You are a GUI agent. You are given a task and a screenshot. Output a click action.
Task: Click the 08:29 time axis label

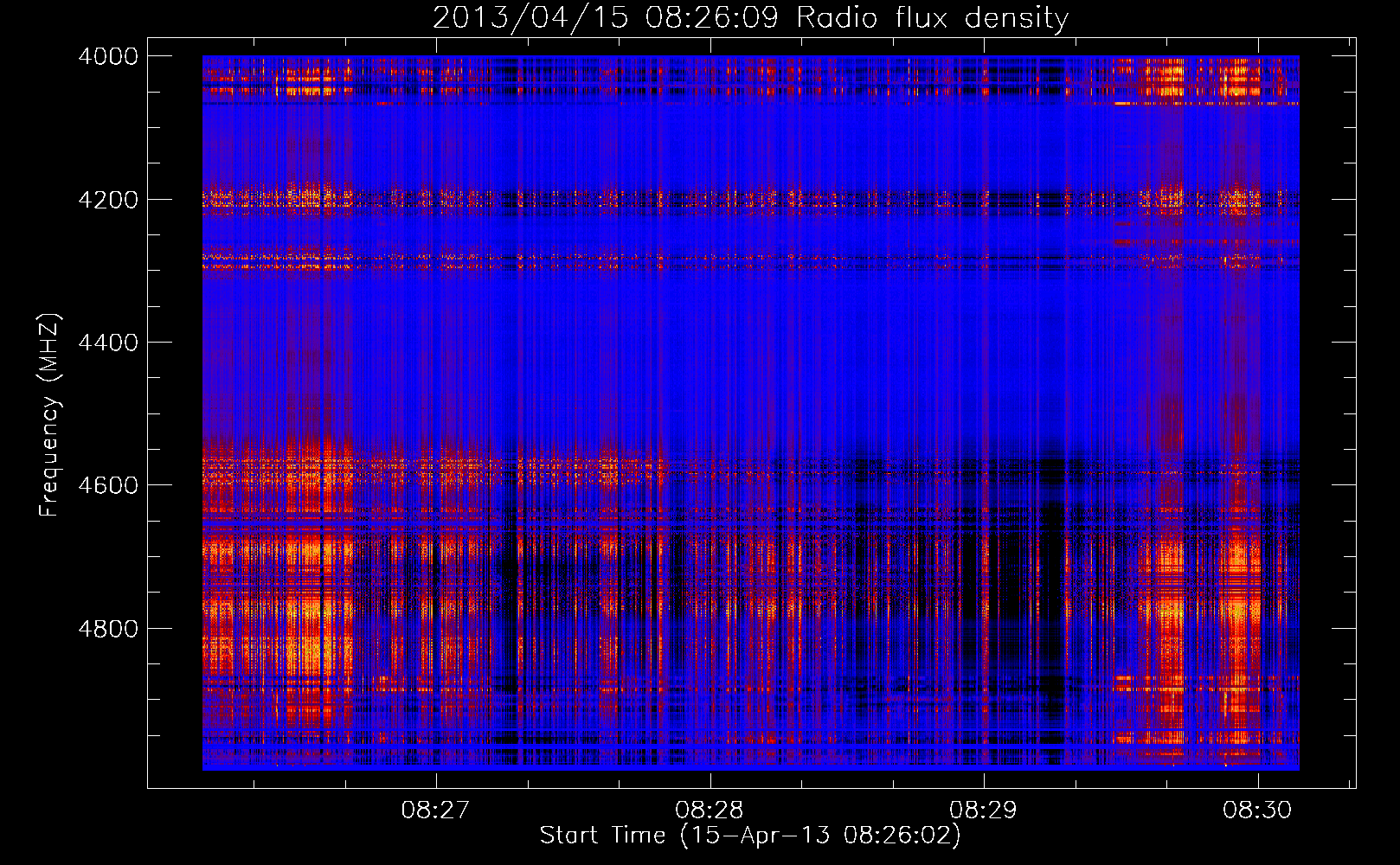point(984,810)
